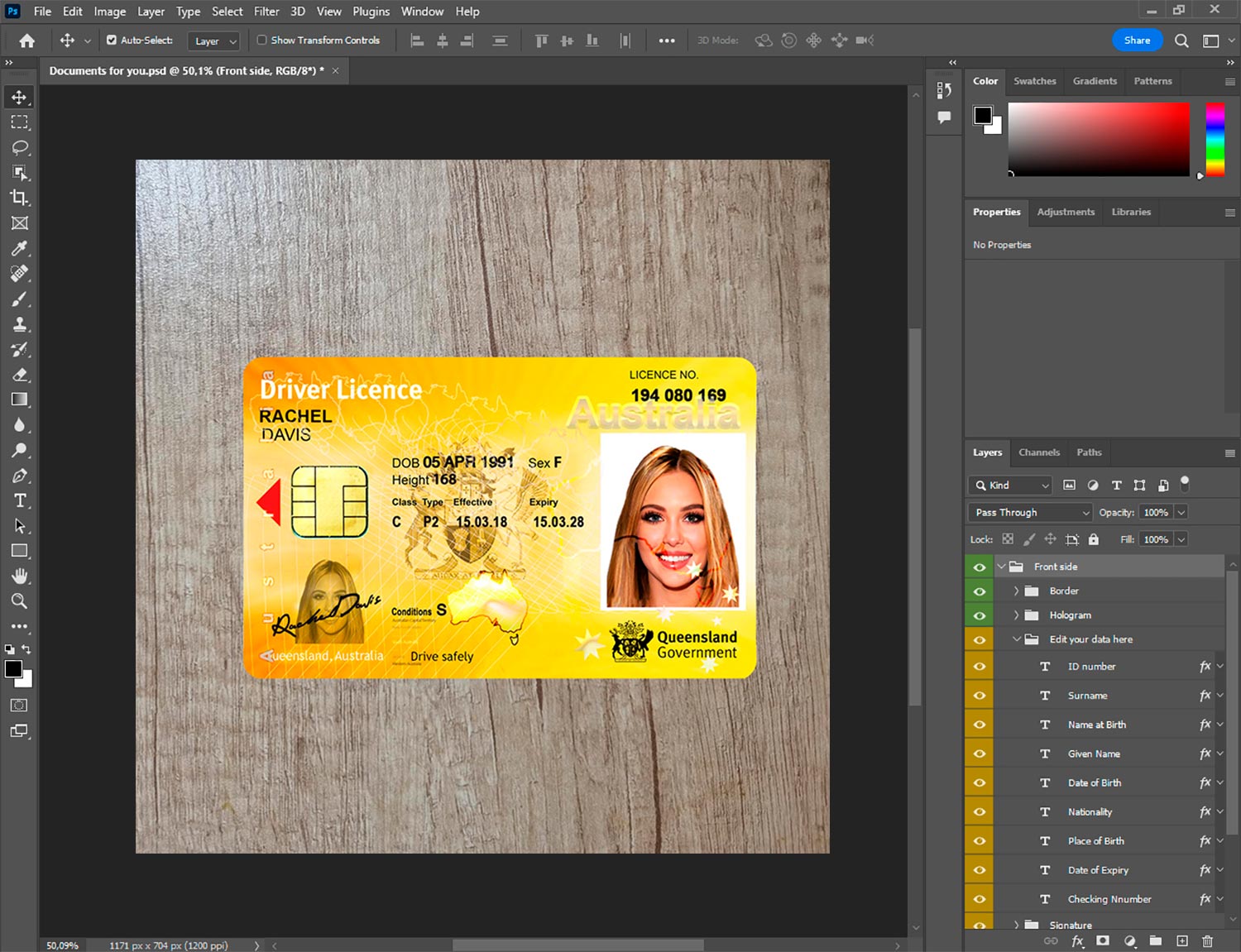Select the Eraser tool
Screen dimensions: 1241x952
(20, 375)
